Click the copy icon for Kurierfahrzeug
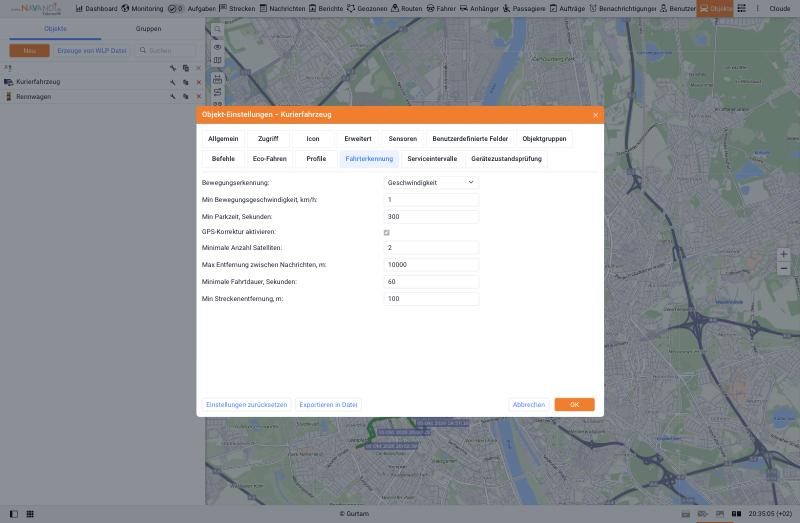This screenshot has height=523, width=800. [x=186, y=82]
